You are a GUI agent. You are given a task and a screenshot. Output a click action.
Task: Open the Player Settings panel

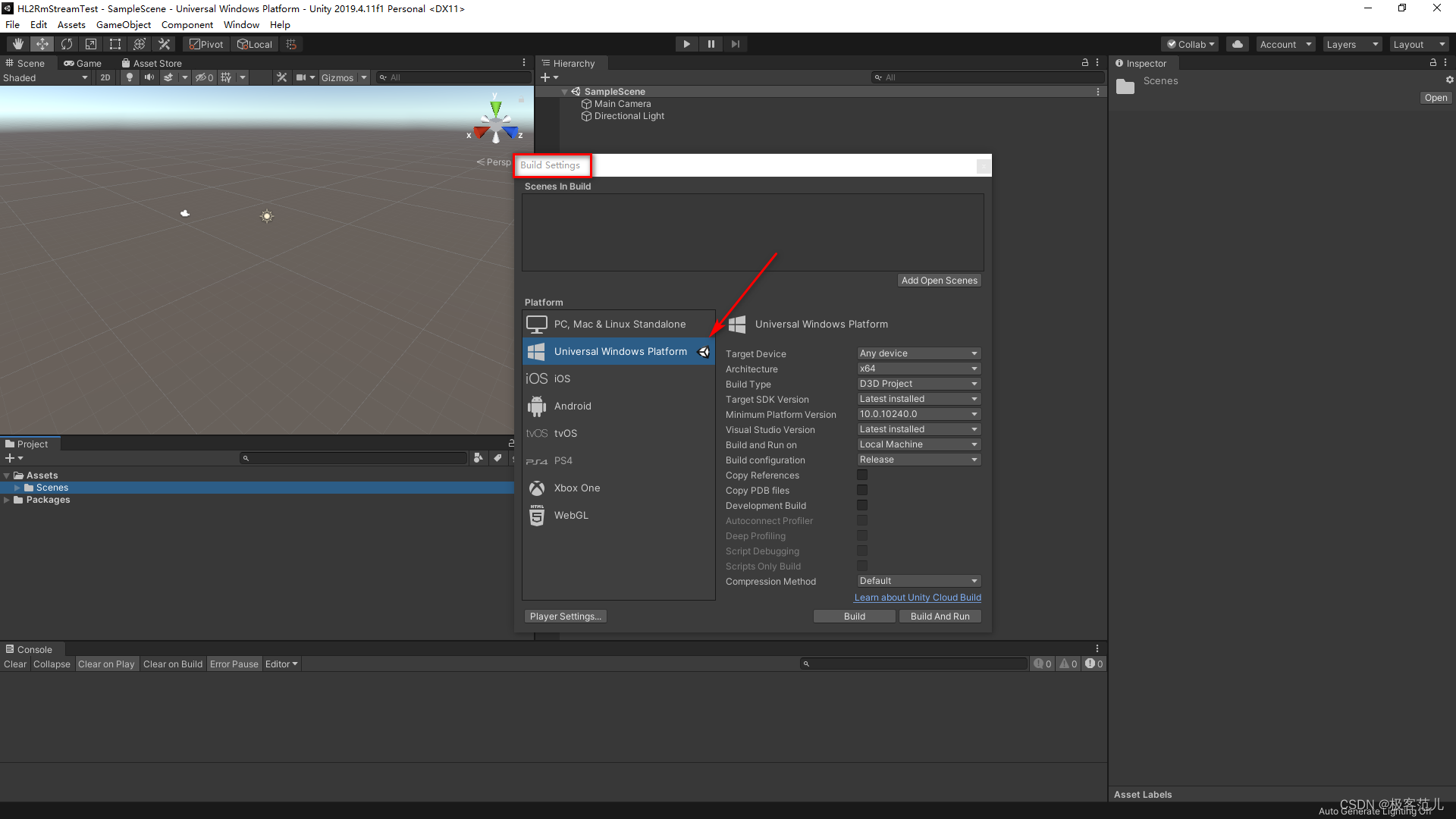pyautogui.click(x=565, y=616)
